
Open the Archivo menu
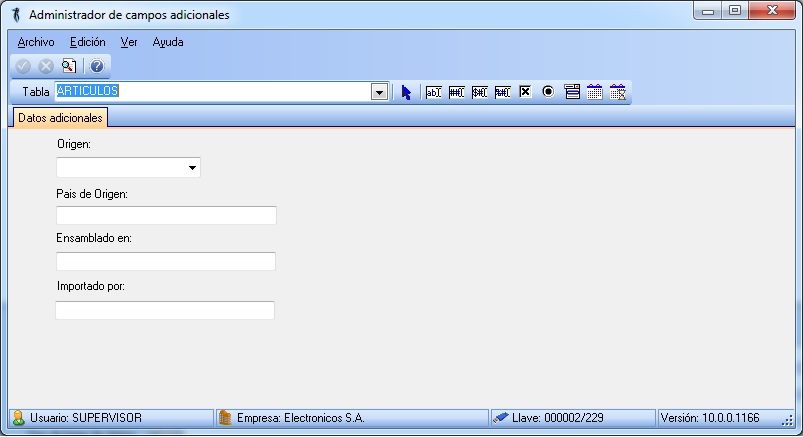(36, 42)
